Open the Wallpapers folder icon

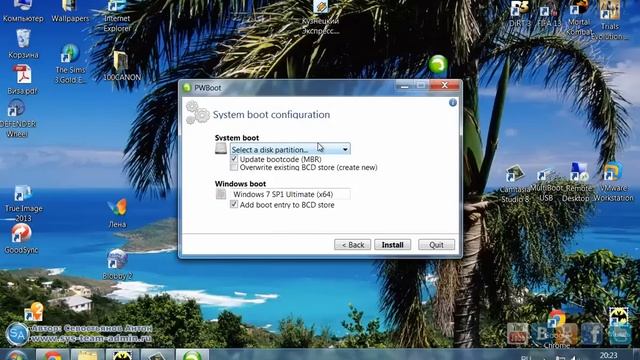70,11
